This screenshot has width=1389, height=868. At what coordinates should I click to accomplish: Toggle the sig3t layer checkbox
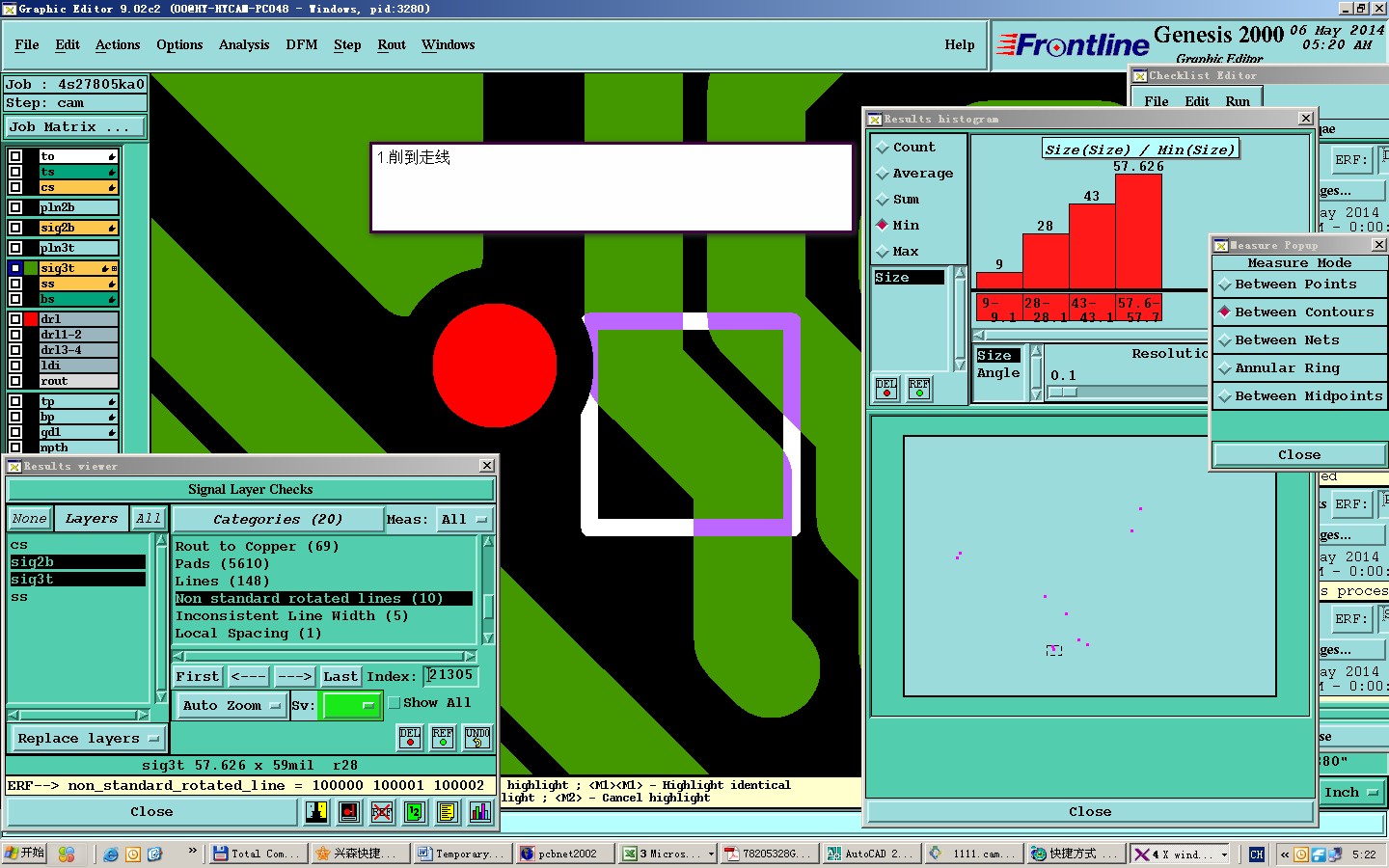pos(15,268)
